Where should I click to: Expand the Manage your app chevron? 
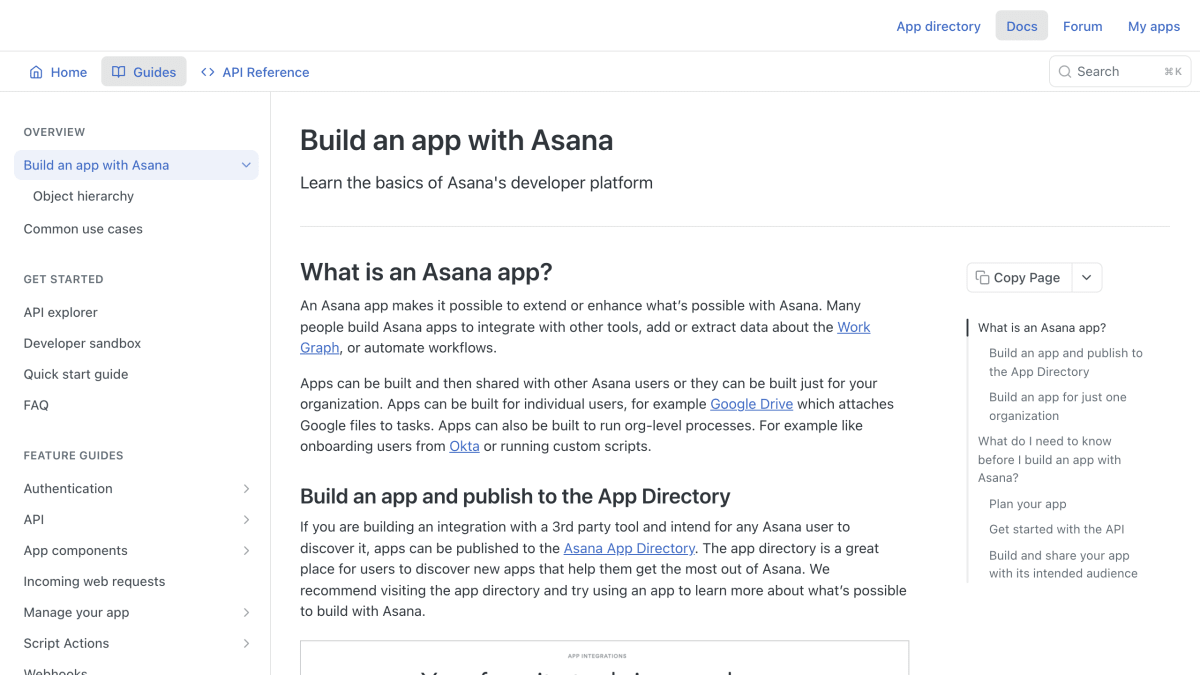click(246, 613)
